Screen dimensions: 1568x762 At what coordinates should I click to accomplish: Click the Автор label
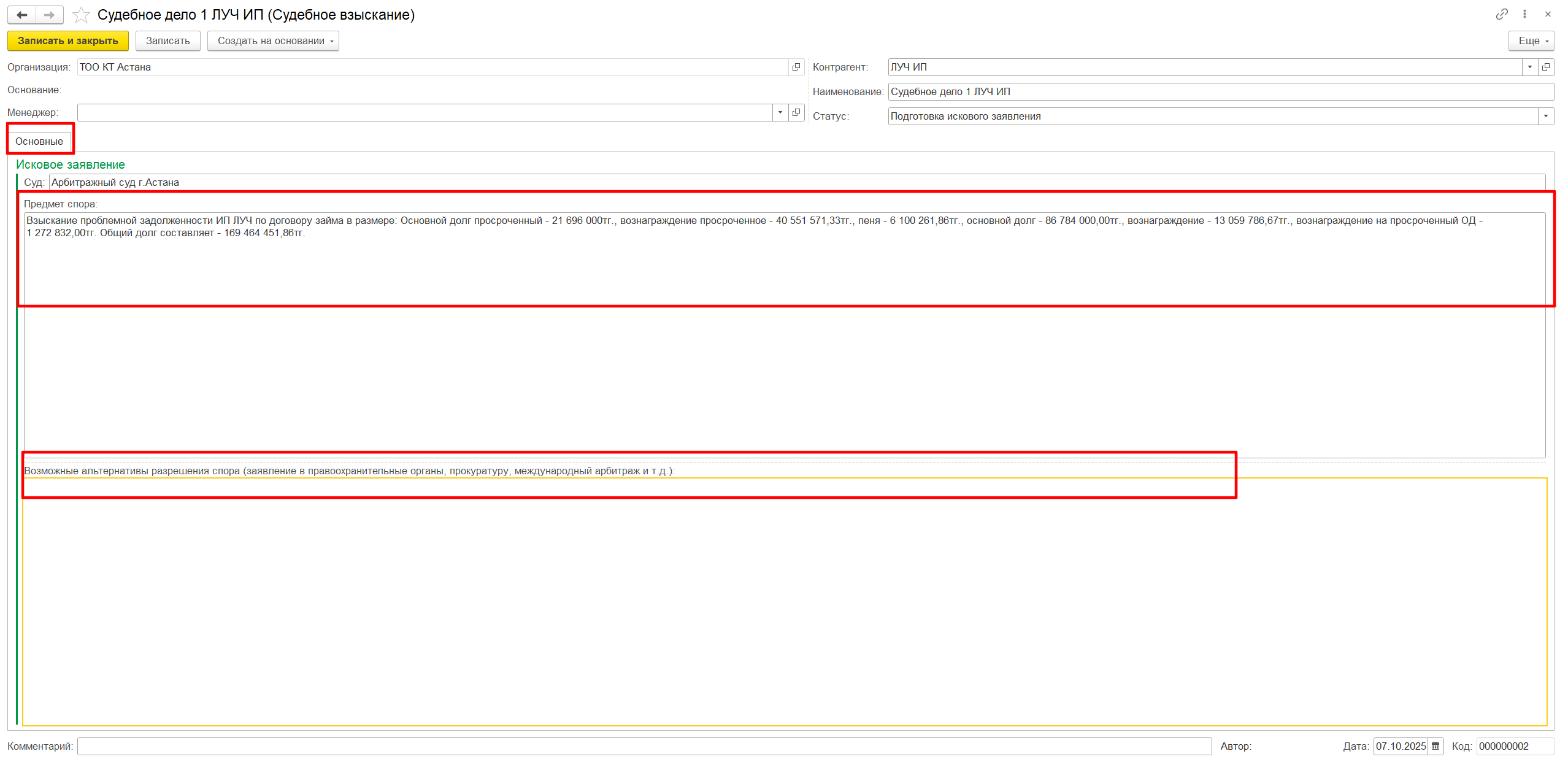1236,746
